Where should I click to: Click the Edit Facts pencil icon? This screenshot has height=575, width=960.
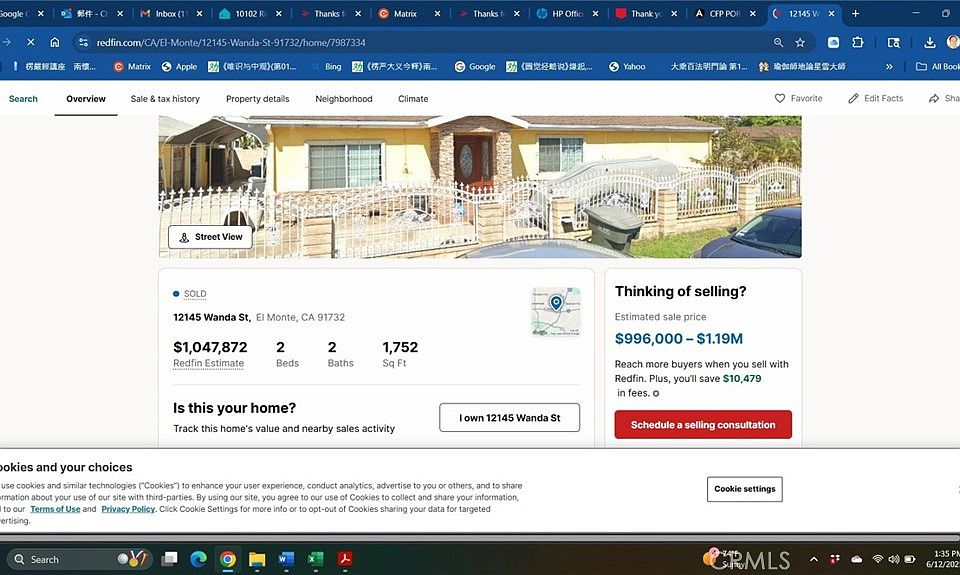click(853, 98)
